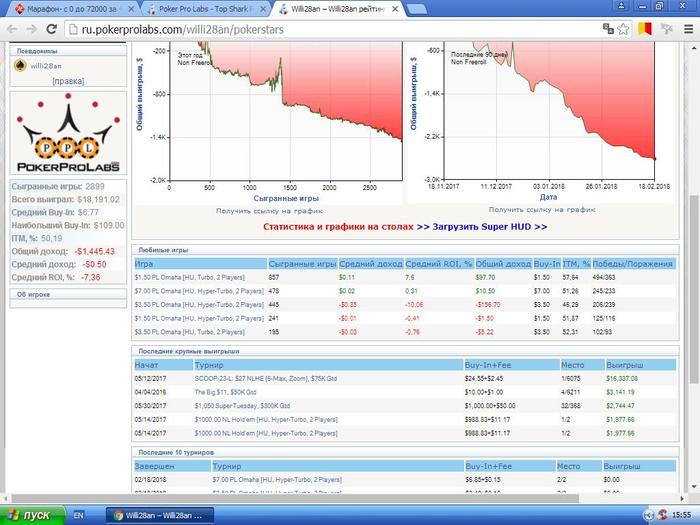
Task: Go back using the browser back arrow
Action: [12, 29]
